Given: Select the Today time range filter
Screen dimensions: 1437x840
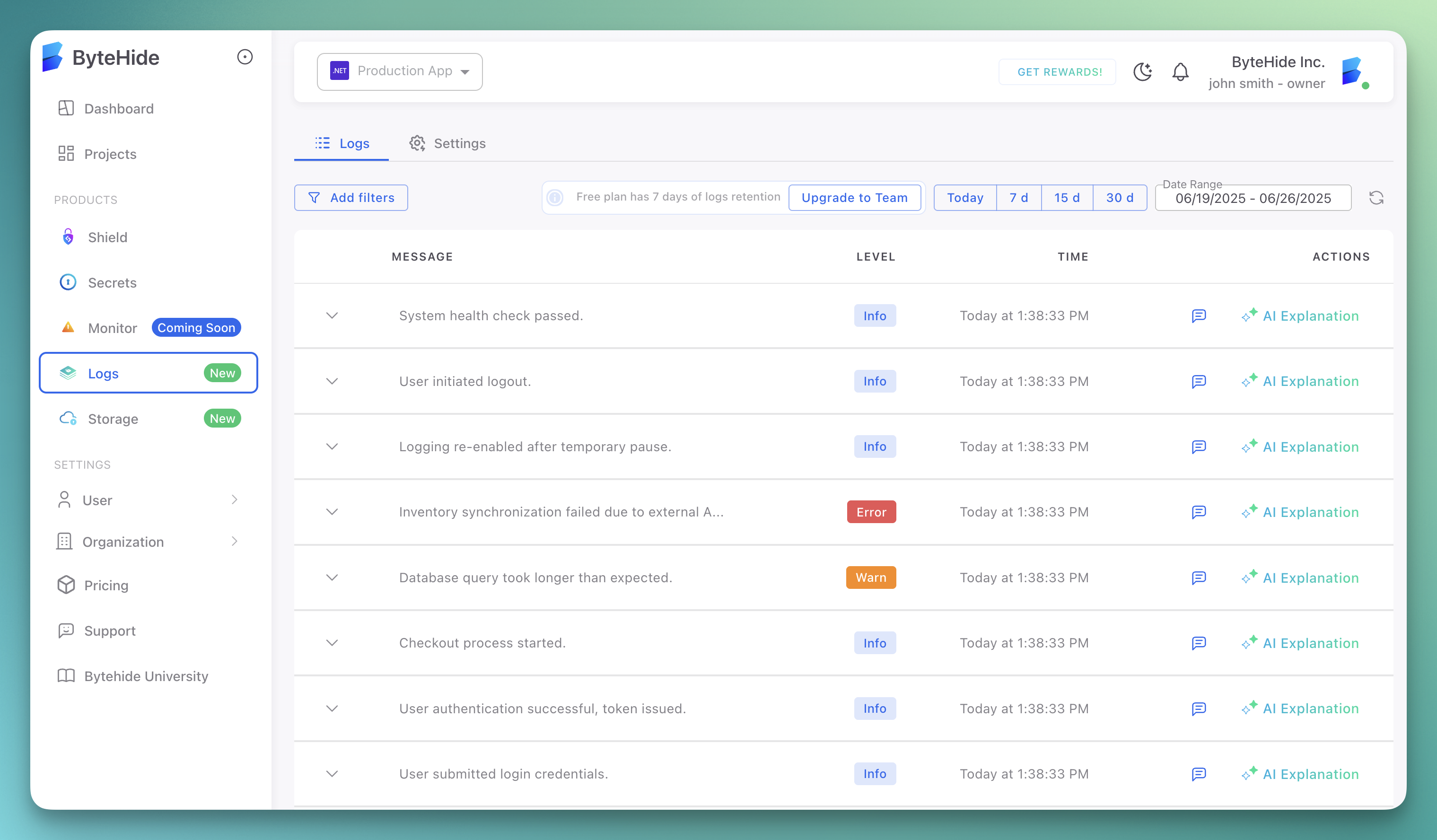Looking at the screenshot, I should [x=965, y=197].
